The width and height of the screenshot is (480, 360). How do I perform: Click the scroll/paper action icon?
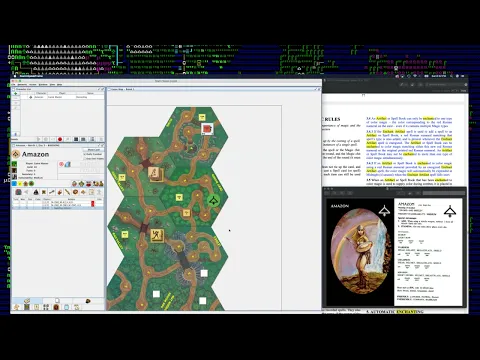91,192
